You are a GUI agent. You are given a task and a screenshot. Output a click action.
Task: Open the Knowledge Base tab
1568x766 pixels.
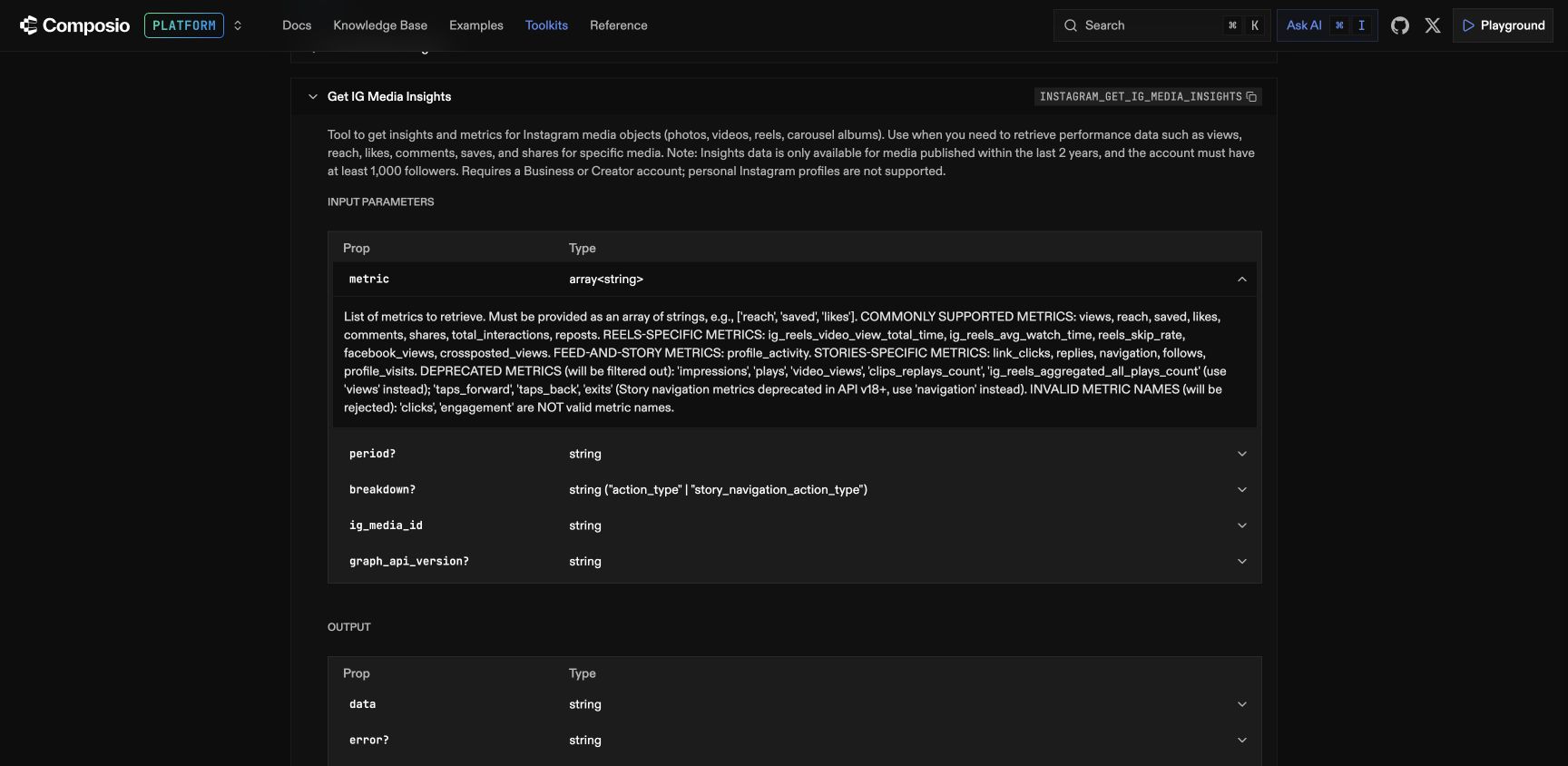click(x=380, y=25)
